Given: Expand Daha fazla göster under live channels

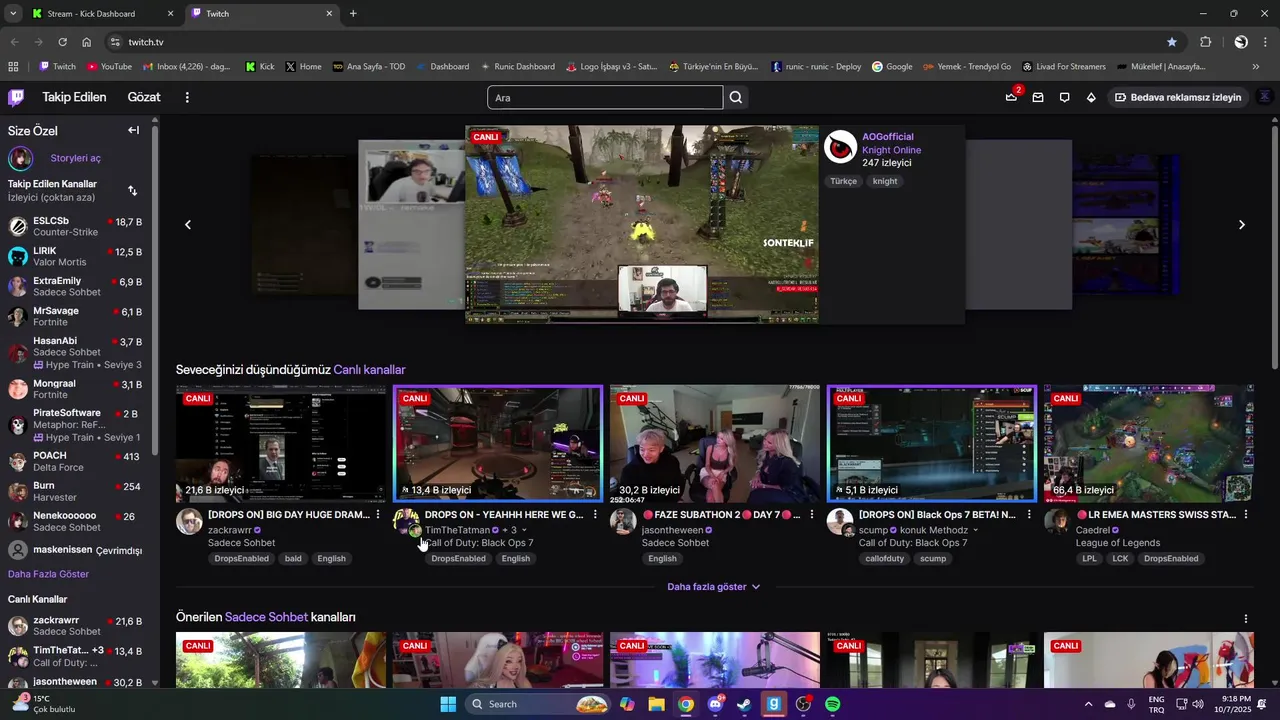Looking at the screenshot, I should click(x=714, y=587).
